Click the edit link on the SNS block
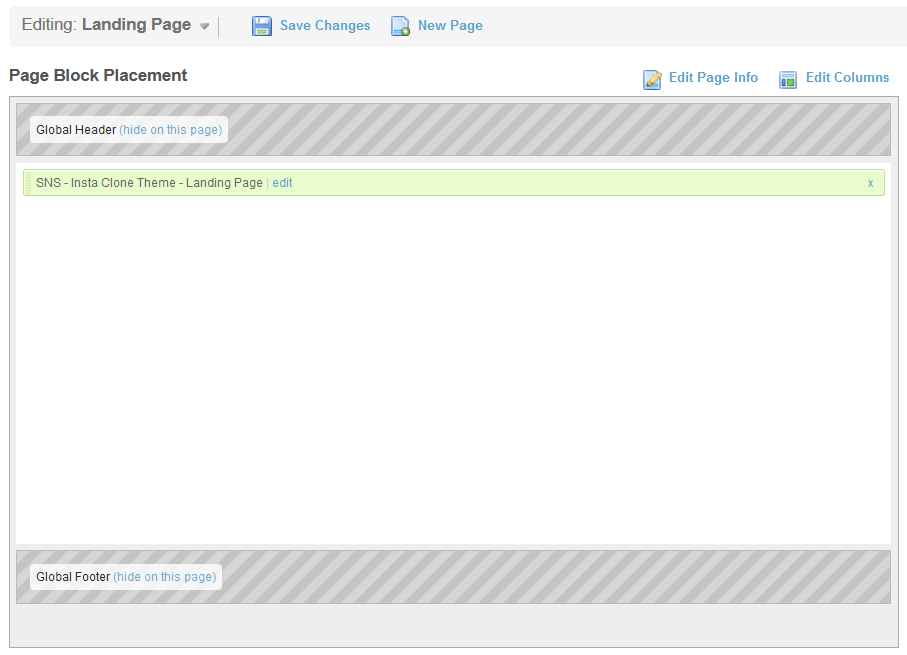Screen dimensions: 907x655 (282, 183)
